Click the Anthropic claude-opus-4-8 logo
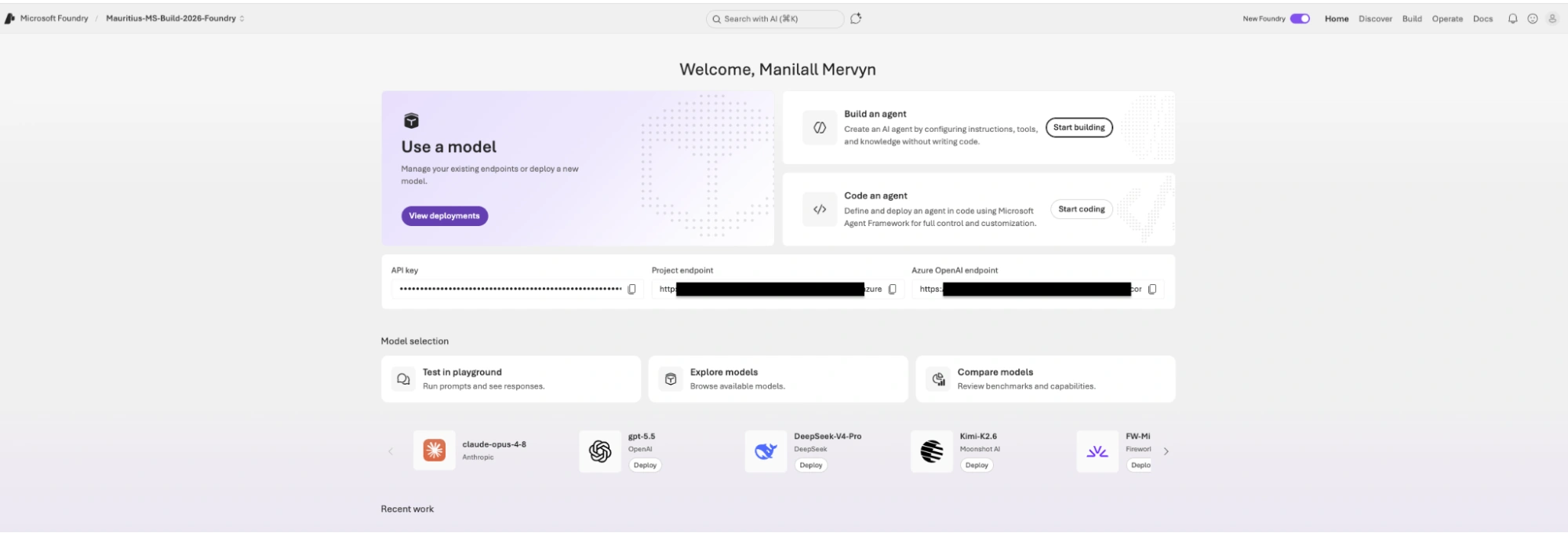The height and width of the screenshot is (533, 1568). 435,451
